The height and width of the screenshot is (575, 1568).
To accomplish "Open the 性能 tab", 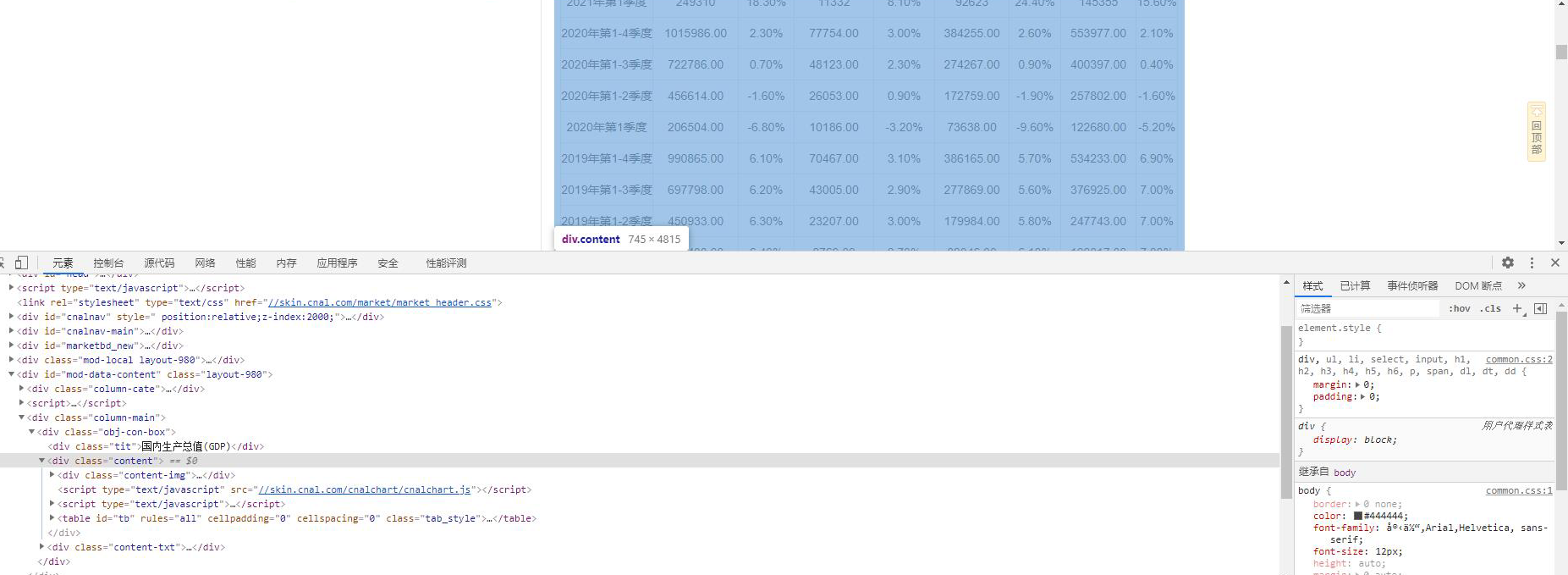I will pyautogui.click(x=245, y=263).
